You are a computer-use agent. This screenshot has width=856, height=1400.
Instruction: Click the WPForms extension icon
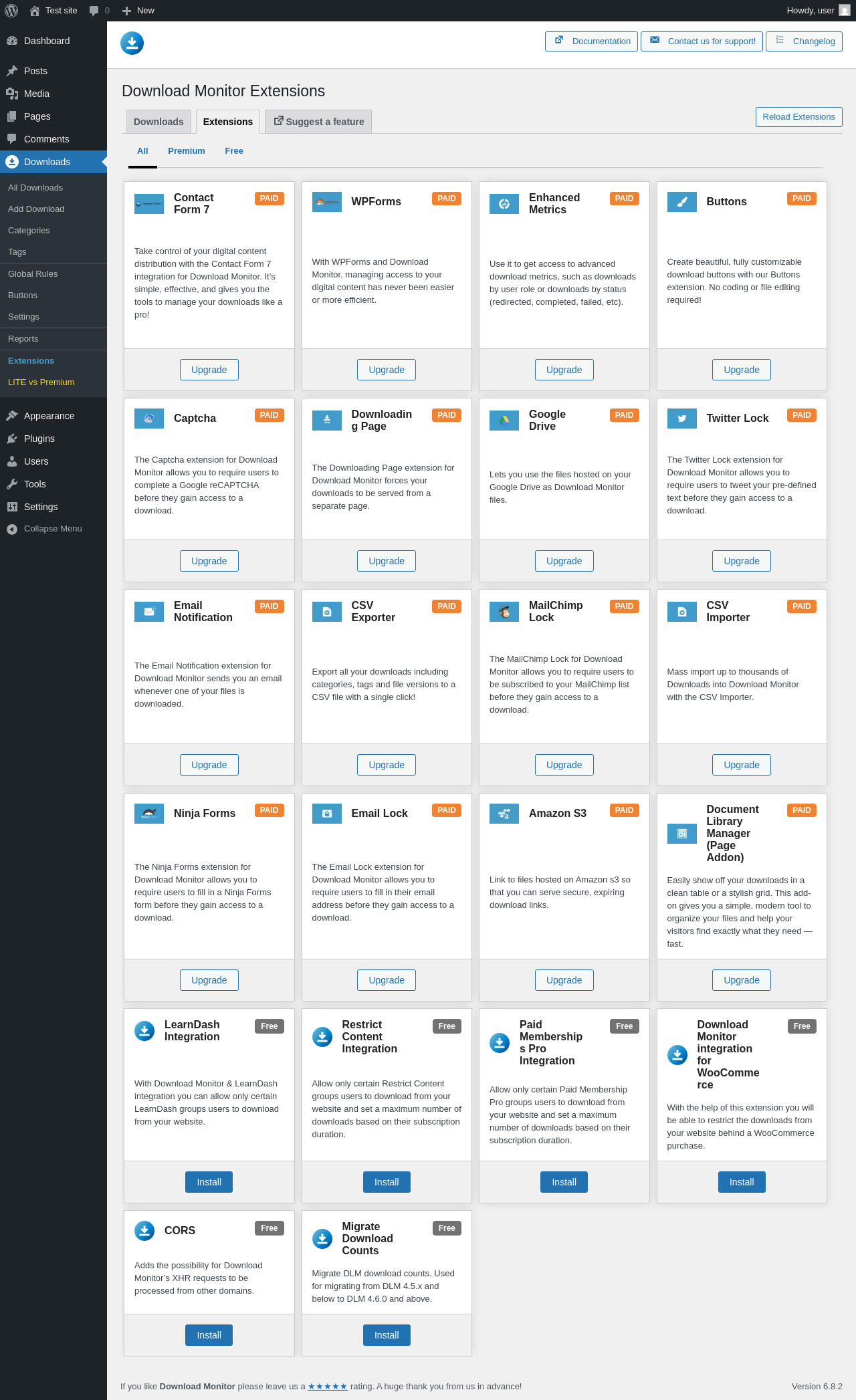point(327,202)
